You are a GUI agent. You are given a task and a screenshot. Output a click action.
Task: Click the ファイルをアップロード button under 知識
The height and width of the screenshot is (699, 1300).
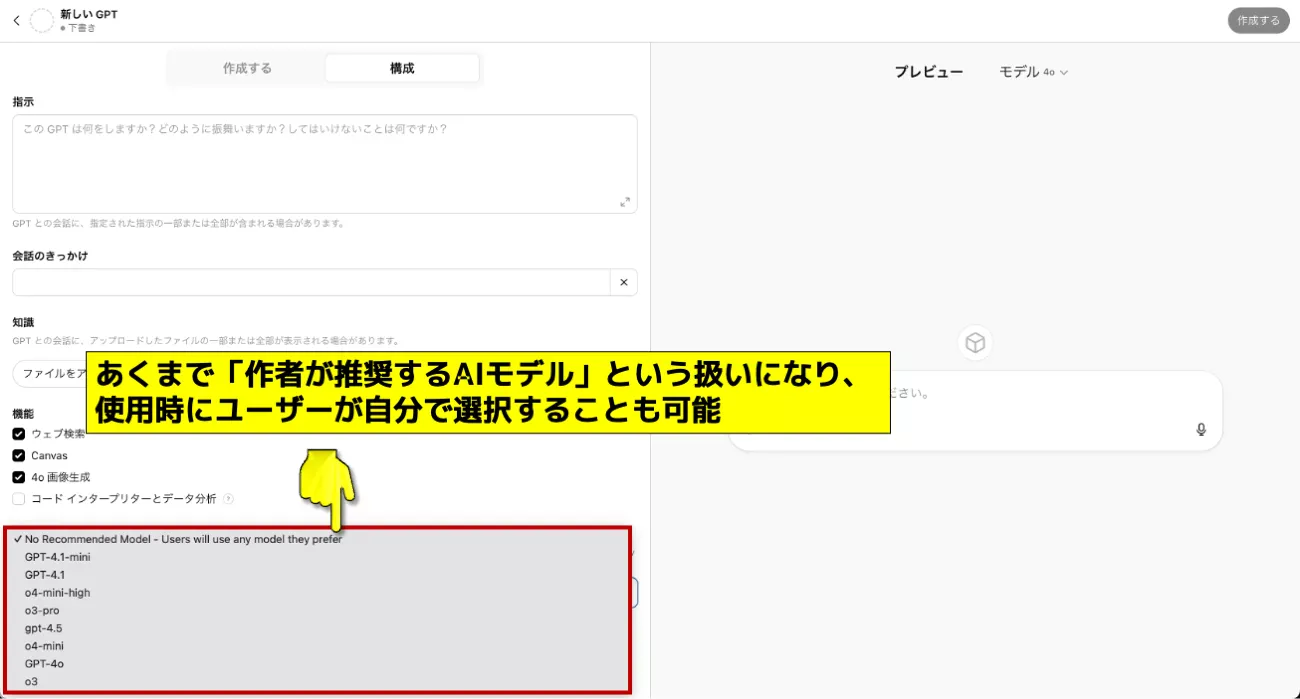(x=50, y=374)
